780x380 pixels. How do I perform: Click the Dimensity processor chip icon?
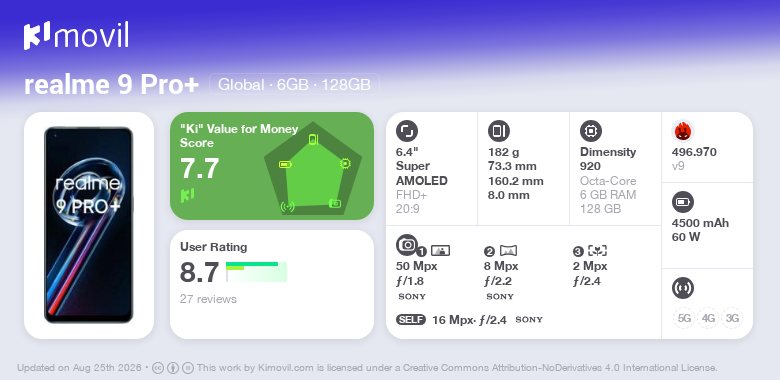tap(591, 131)
